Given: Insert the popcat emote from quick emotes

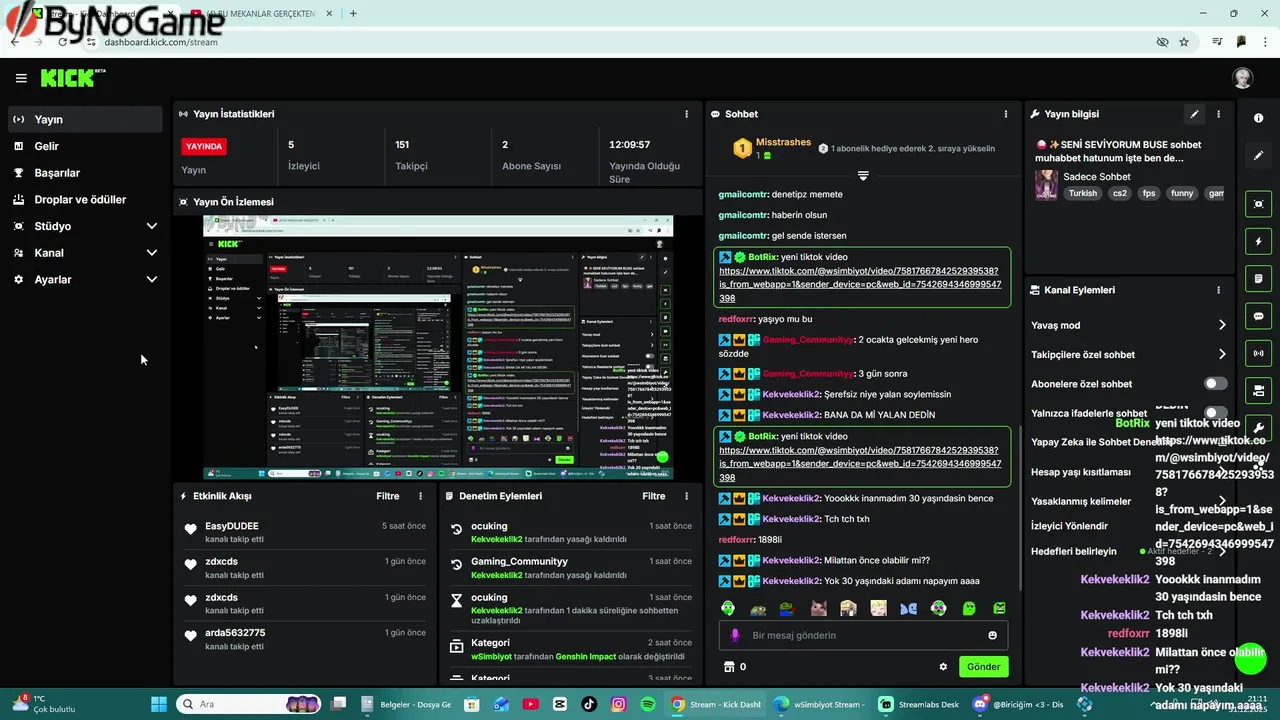Looking at the screenshot, I should [x=818, y=608].
